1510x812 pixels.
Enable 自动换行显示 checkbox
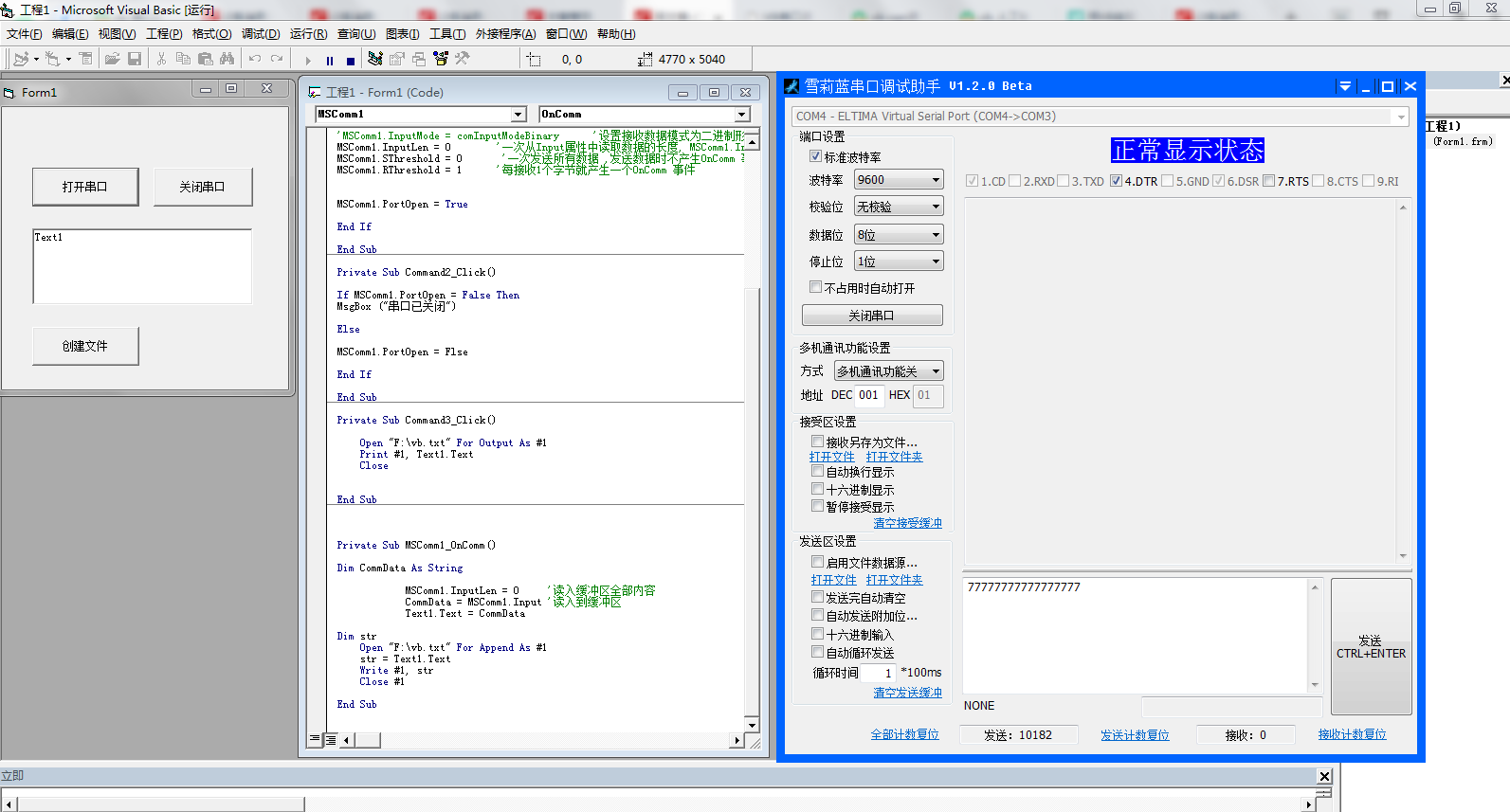817,471
